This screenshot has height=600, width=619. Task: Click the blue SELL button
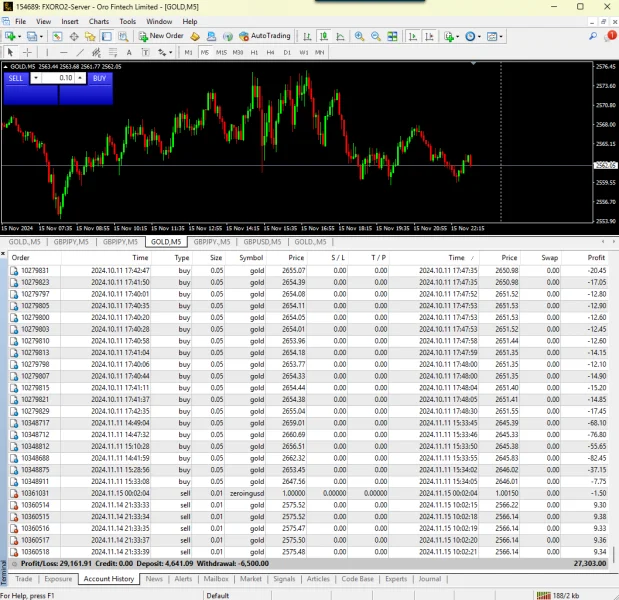coord(16,78)
